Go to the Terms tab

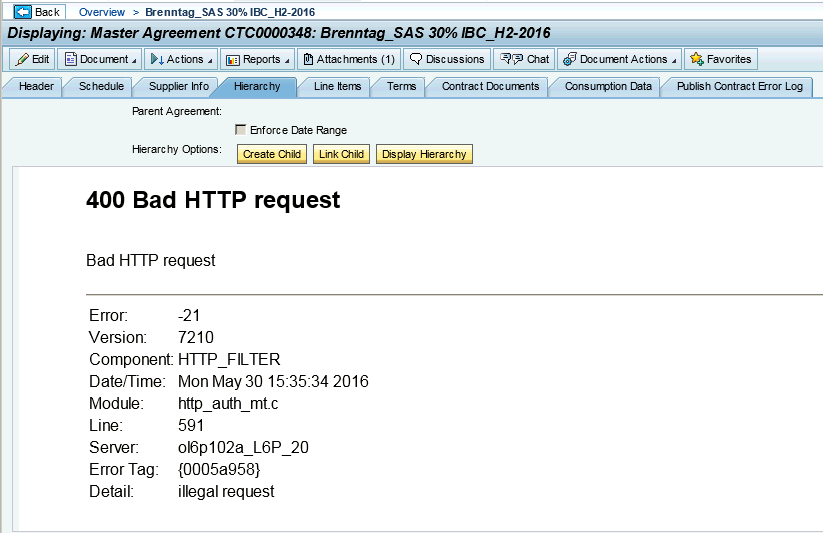(x=401, y=87)
